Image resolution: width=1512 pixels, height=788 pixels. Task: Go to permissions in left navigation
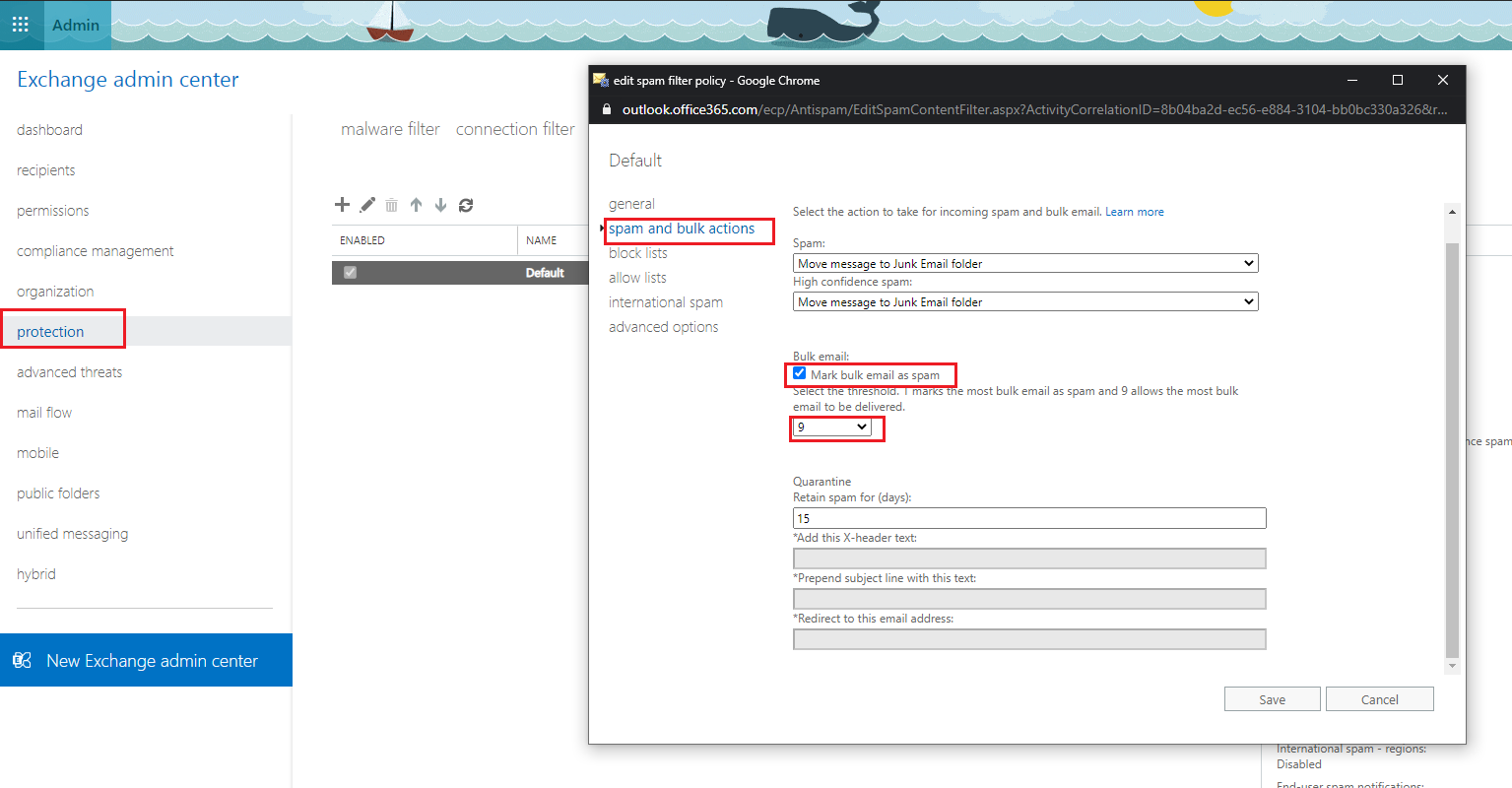click(53, 211)
